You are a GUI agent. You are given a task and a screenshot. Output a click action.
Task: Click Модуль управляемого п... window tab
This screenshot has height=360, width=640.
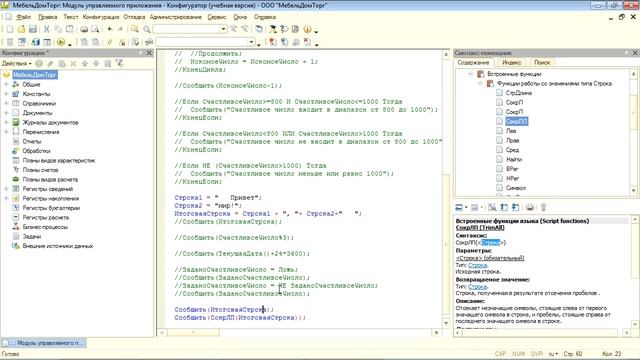[45, 343]
